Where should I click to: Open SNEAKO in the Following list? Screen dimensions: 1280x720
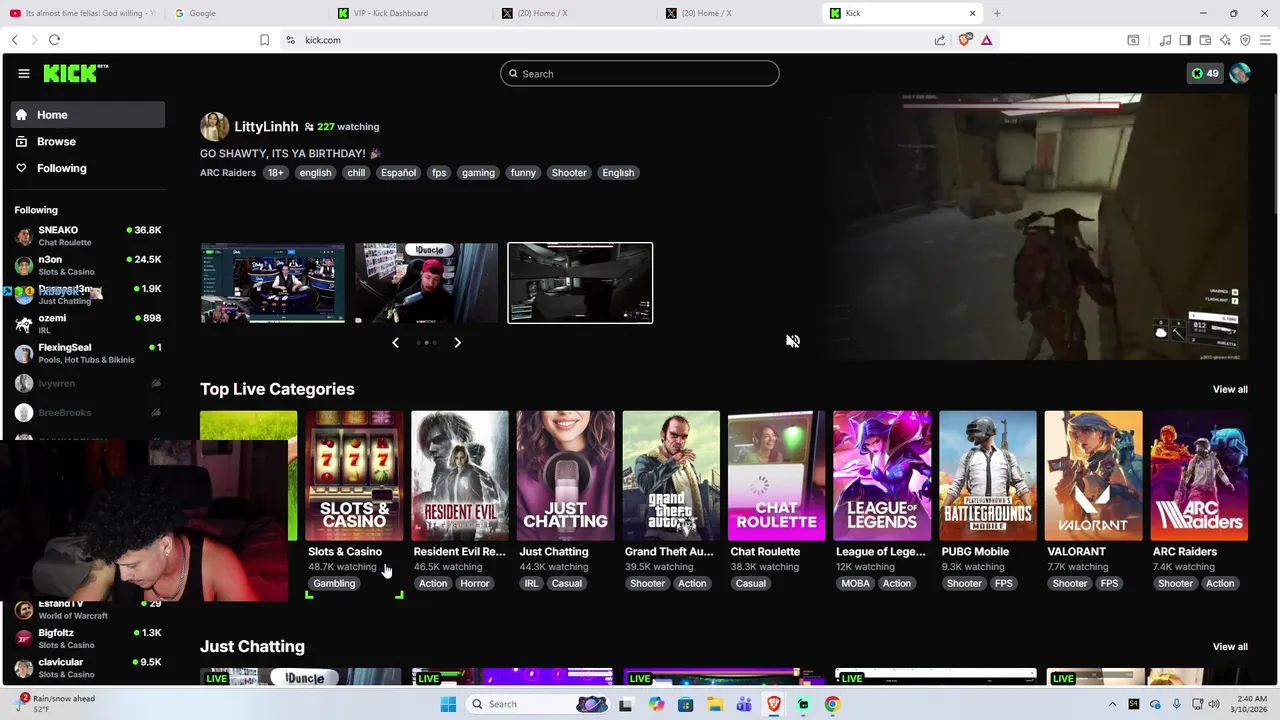(88, 236)
